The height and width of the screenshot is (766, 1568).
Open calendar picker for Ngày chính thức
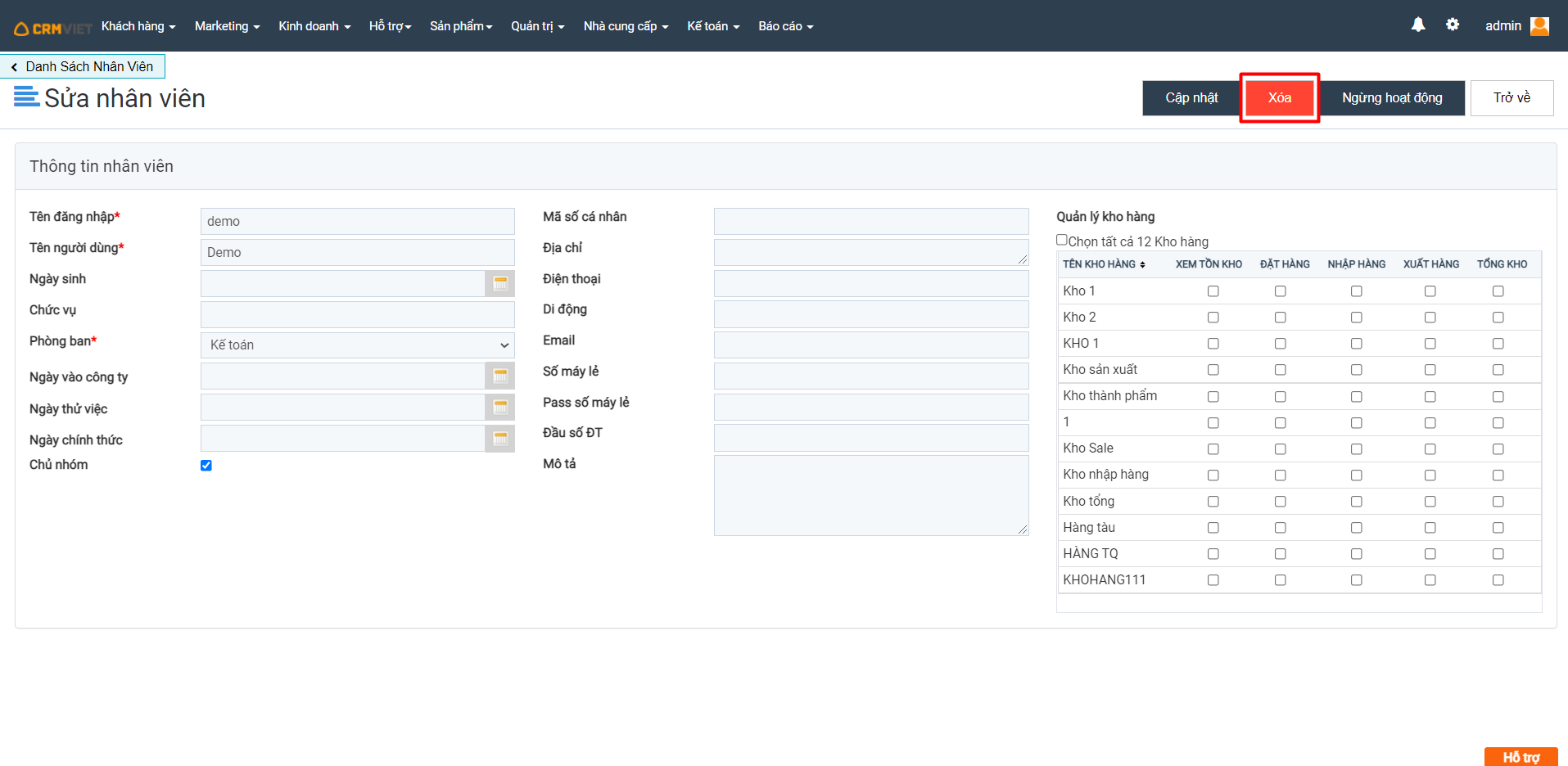(500, 439)
